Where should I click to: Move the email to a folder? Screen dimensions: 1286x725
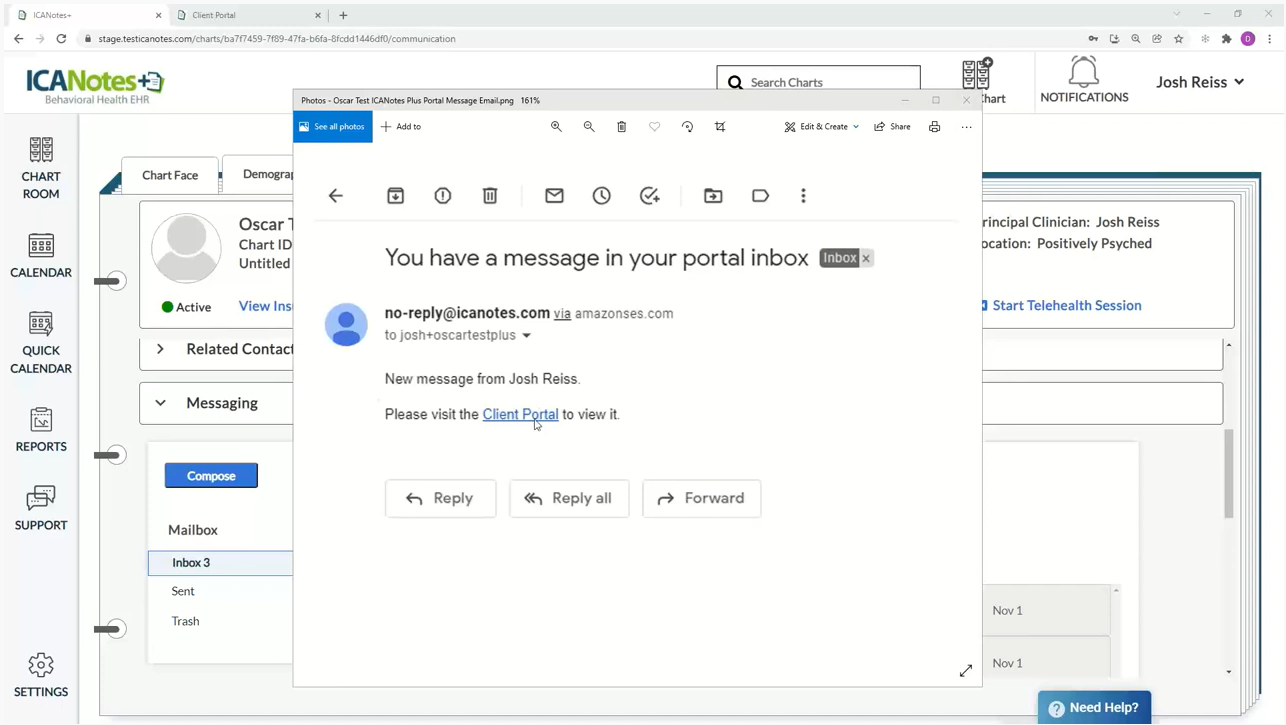[713, 196]
